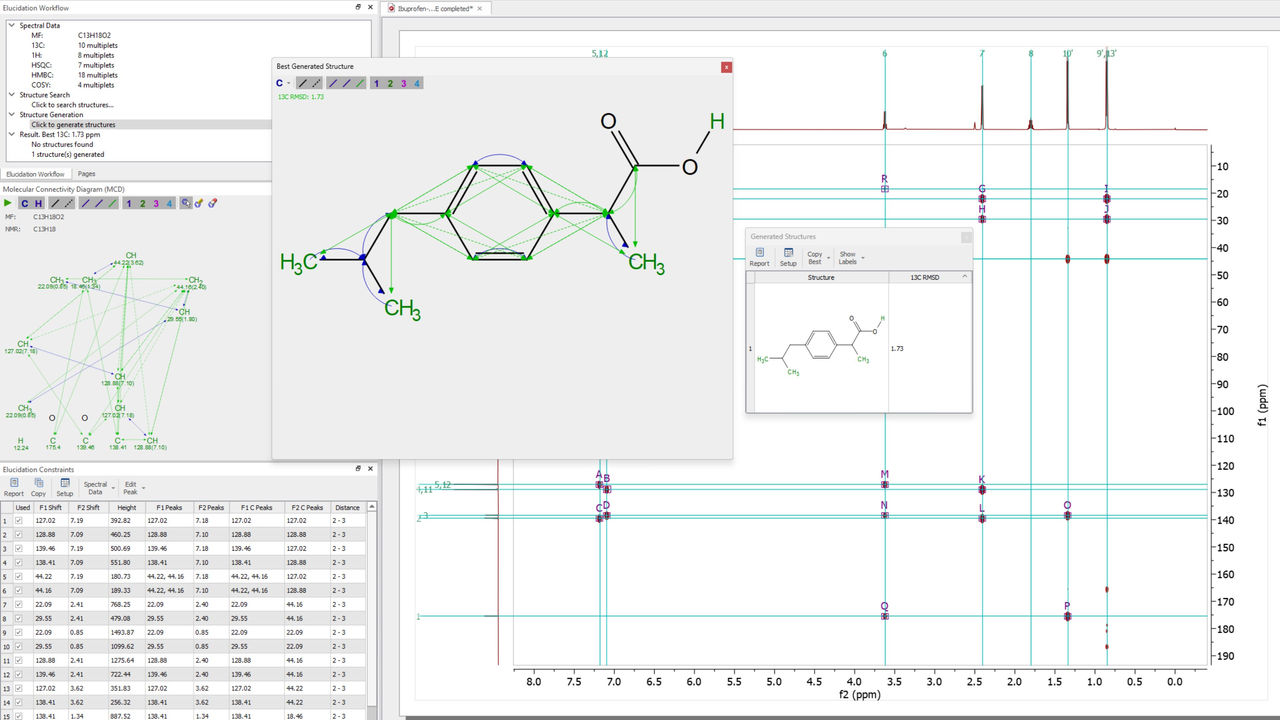Toggle the H atom button in the MCD toolbar
The image size is (1280, 720).
pos(38,203)
